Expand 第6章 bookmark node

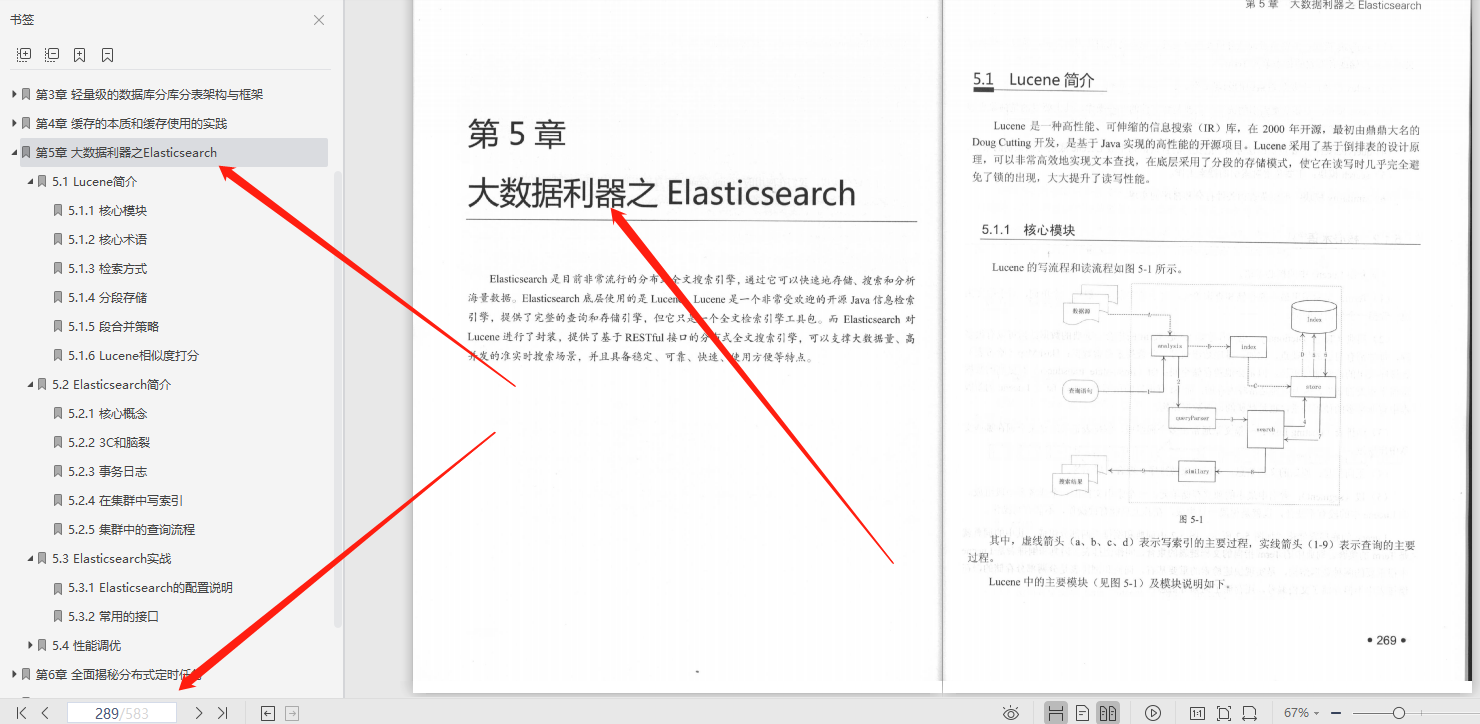tap(14, 674)
